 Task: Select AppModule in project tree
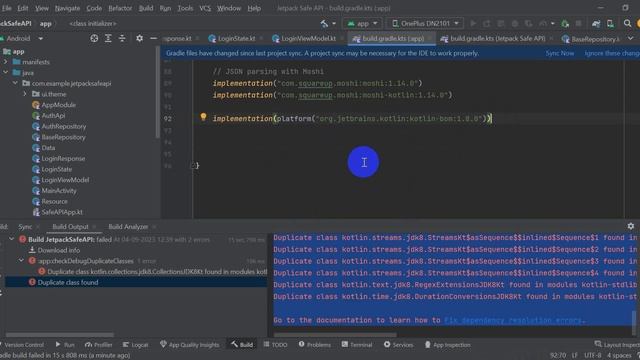[x=54, y=105]
